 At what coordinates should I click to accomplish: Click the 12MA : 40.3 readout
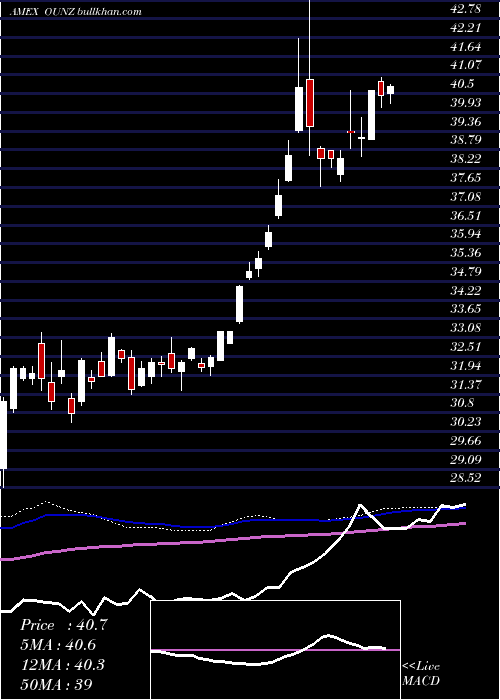click(x=62, y=664)
